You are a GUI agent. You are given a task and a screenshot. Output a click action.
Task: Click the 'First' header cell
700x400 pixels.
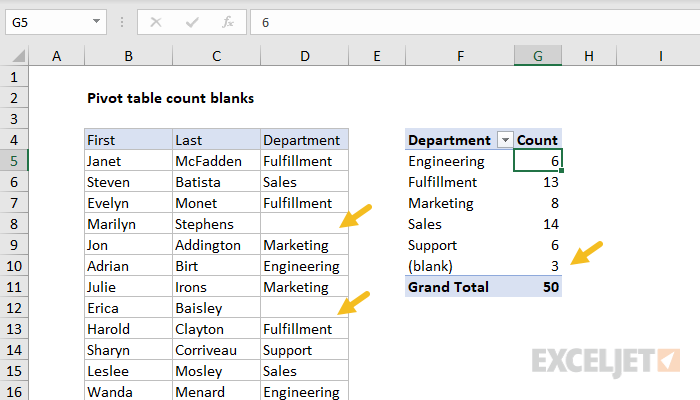pos(128,140)
